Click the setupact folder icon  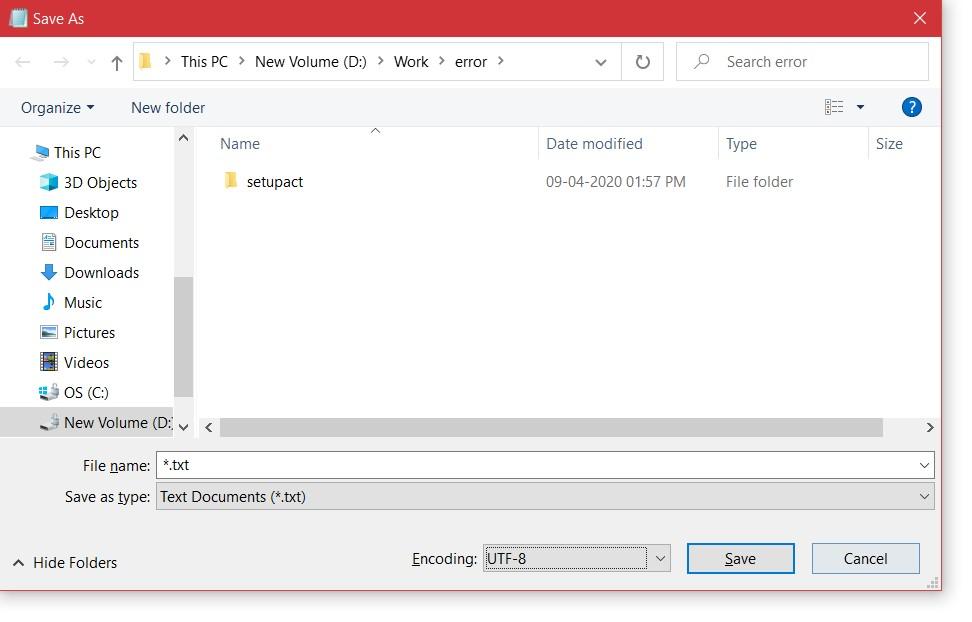pos(231,180)
